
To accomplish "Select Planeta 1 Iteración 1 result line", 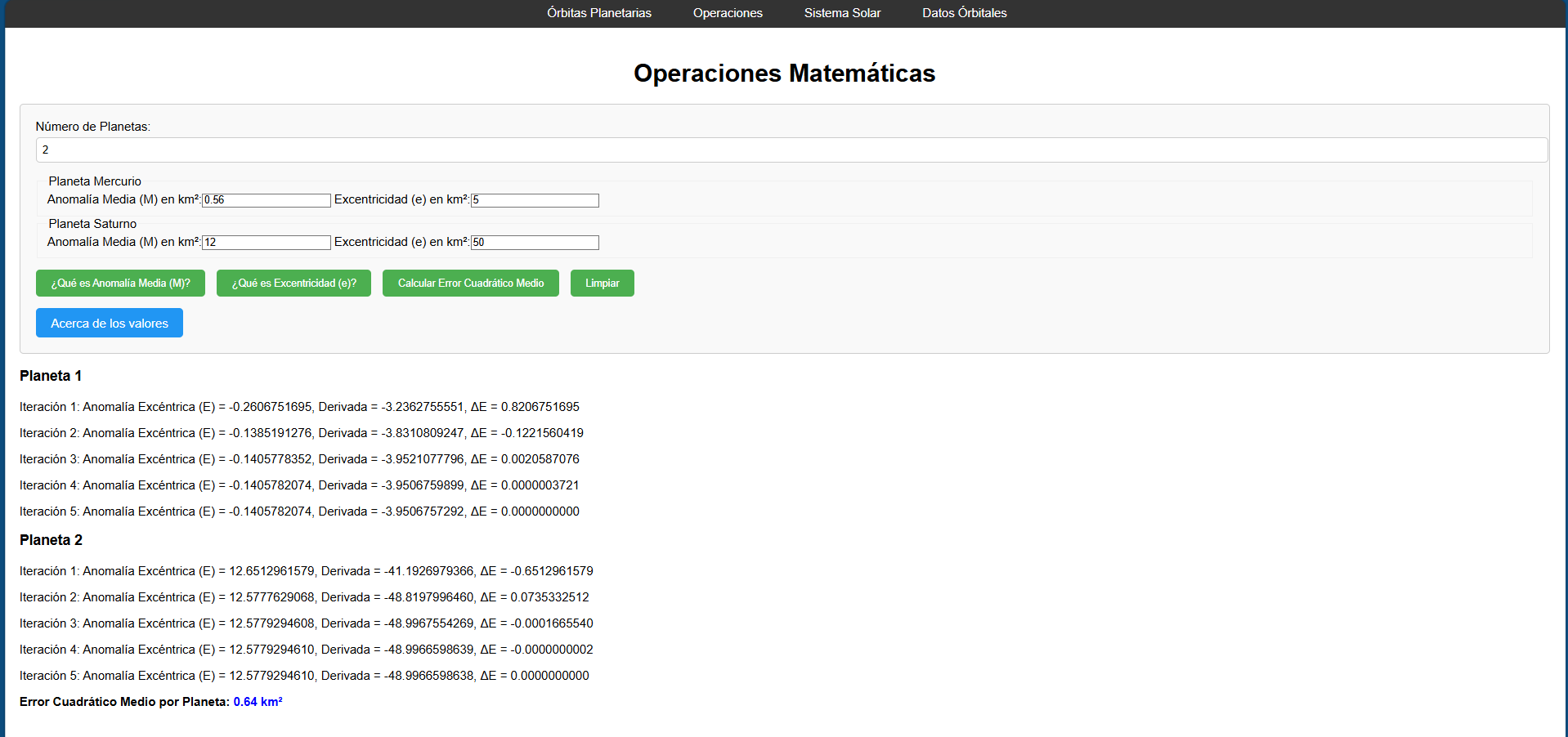I will point(299,407).
